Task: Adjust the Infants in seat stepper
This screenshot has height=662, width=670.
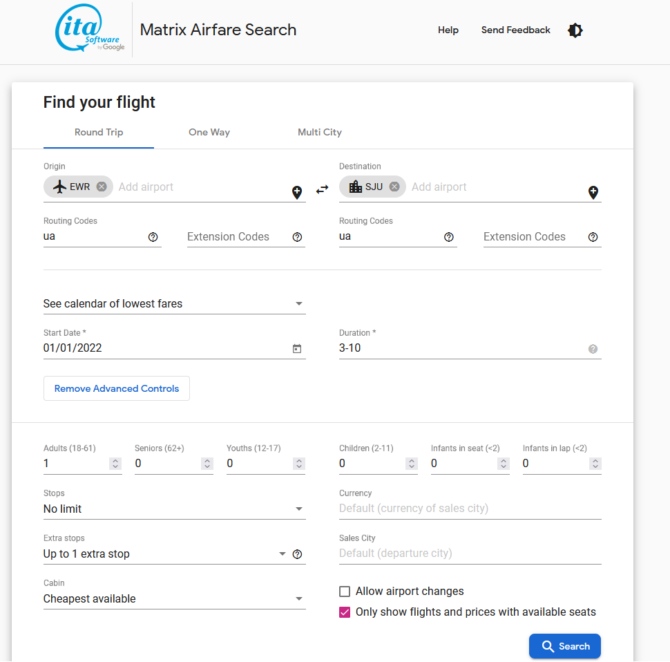Action: (x=503, y=464)
